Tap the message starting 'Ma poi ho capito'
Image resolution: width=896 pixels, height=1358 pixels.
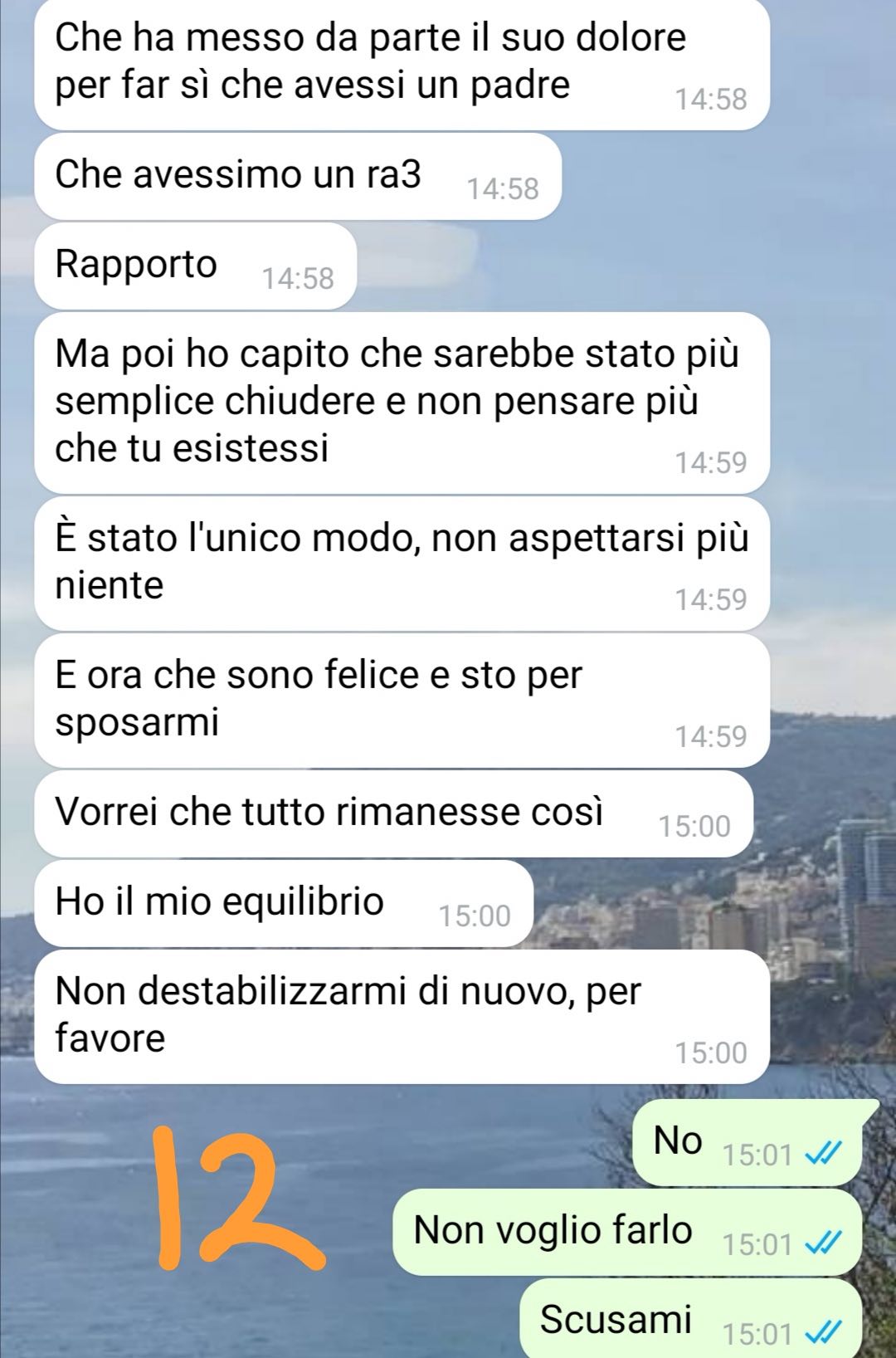[x=402, y=403]
